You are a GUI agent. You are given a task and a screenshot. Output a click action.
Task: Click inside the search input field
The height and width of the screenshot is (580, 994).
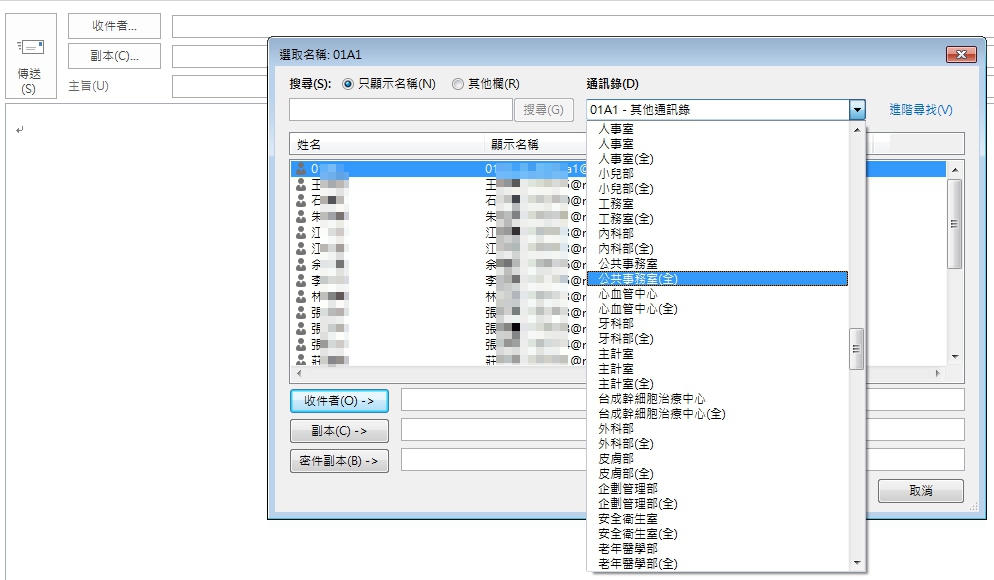(x=400, y=108)
